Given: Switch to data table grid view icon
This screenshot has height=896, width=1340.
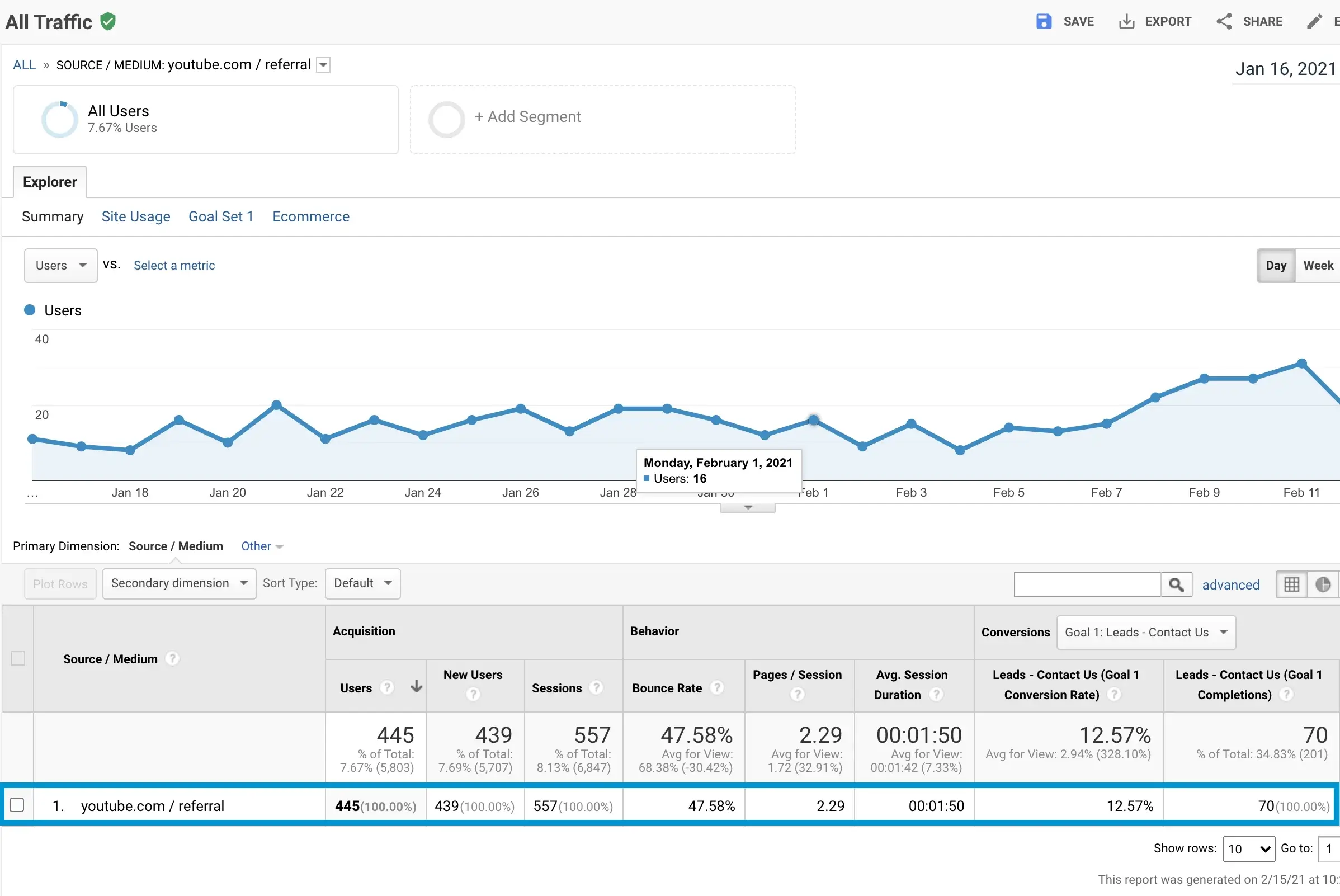Looking at the screenshot, I should pos(1291,584).
